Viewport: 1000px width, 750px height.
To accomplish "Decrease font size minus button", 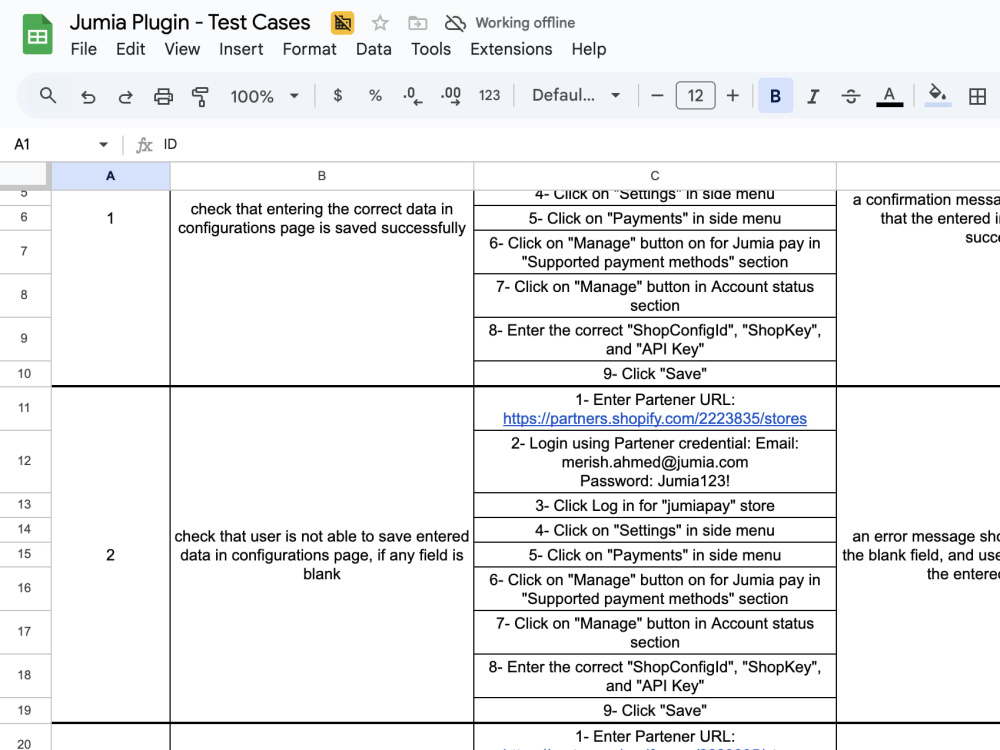I will tap(657, 96).
